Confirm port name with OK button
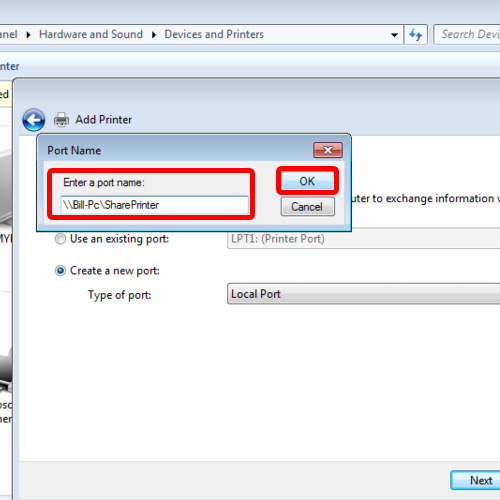 [307, 181]
